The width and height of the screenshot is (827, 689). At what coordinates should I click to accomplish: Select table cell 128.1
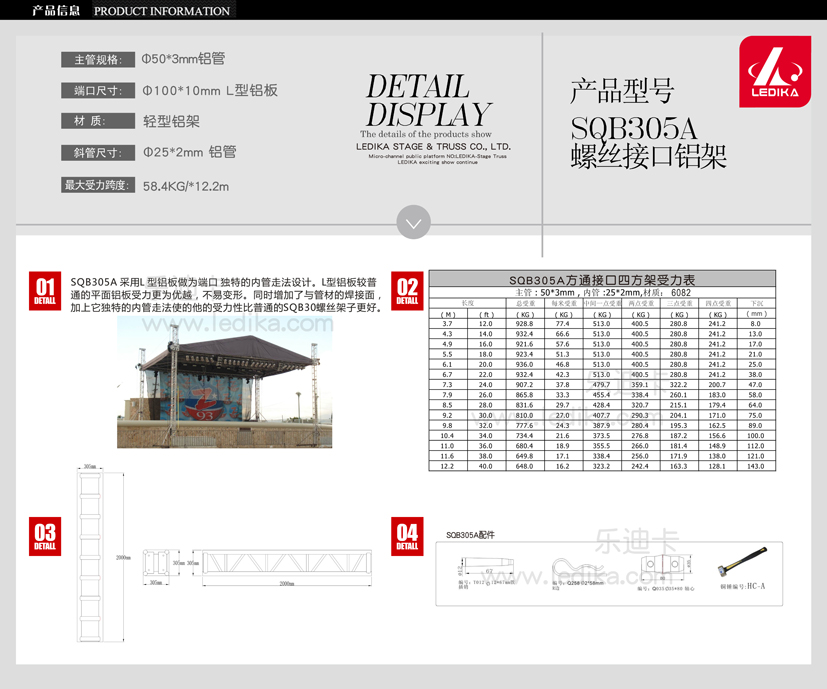(x=717, y=466)
